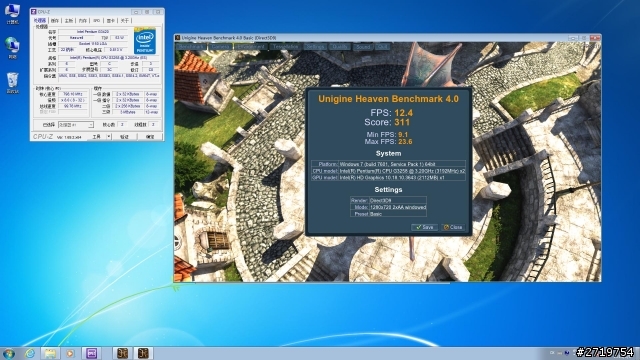The height and width of the screenshot is (360, 640).
Task: Click CPU-Z title bar app icon
Action: coord(34,12)
